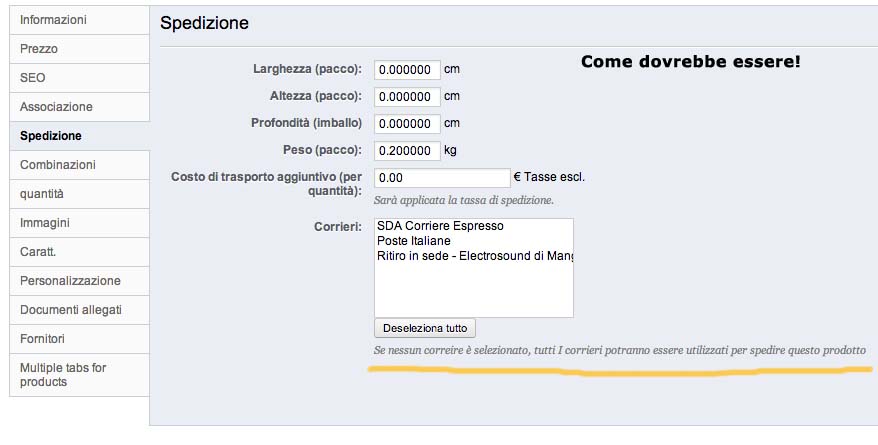Switch to the Prezzo tab
This screenshot has height=445, width=878.
pos(40,48)
